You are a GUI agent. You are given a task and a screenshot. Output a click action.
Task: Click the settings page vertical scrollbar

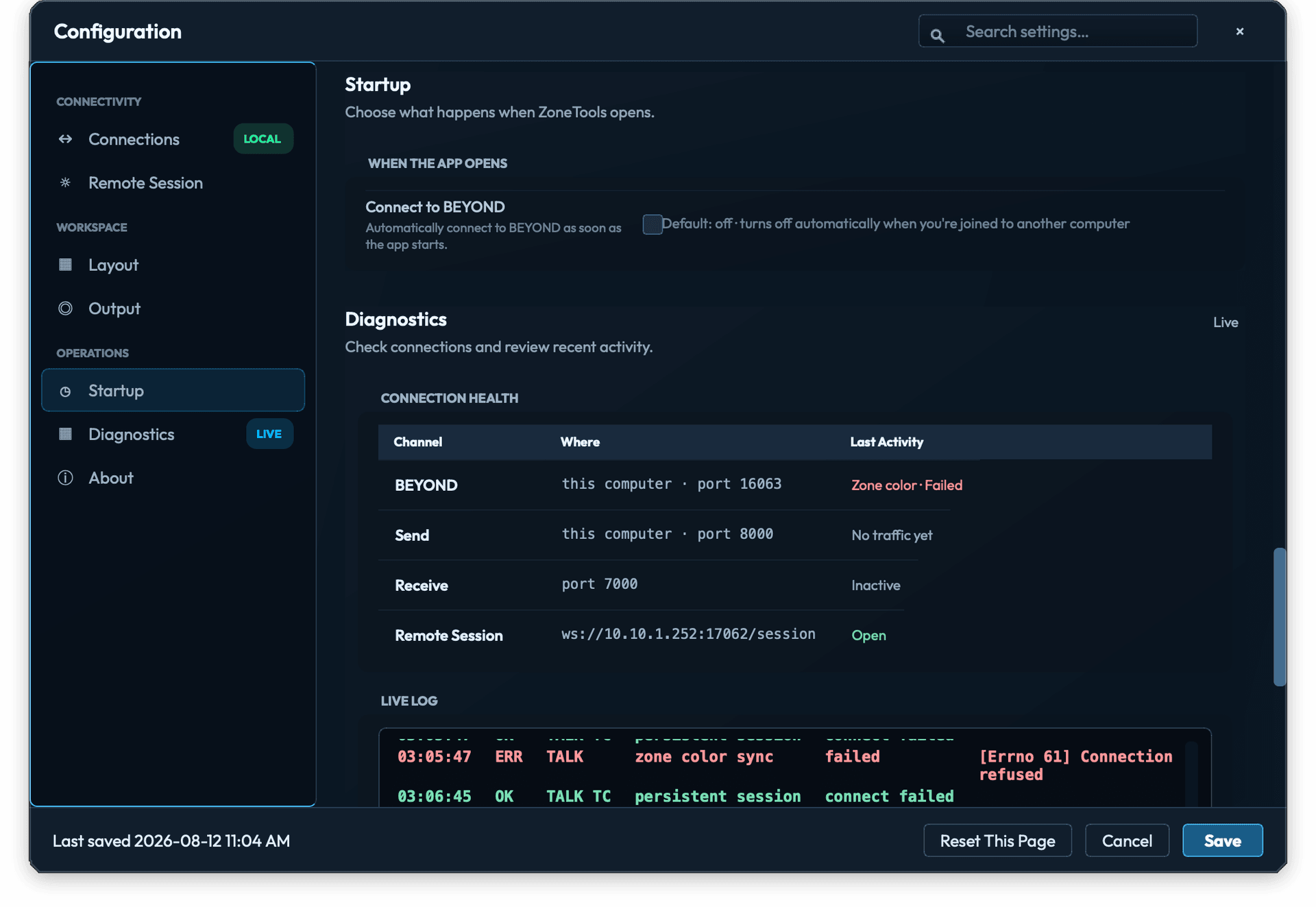tap(1279, 616)
